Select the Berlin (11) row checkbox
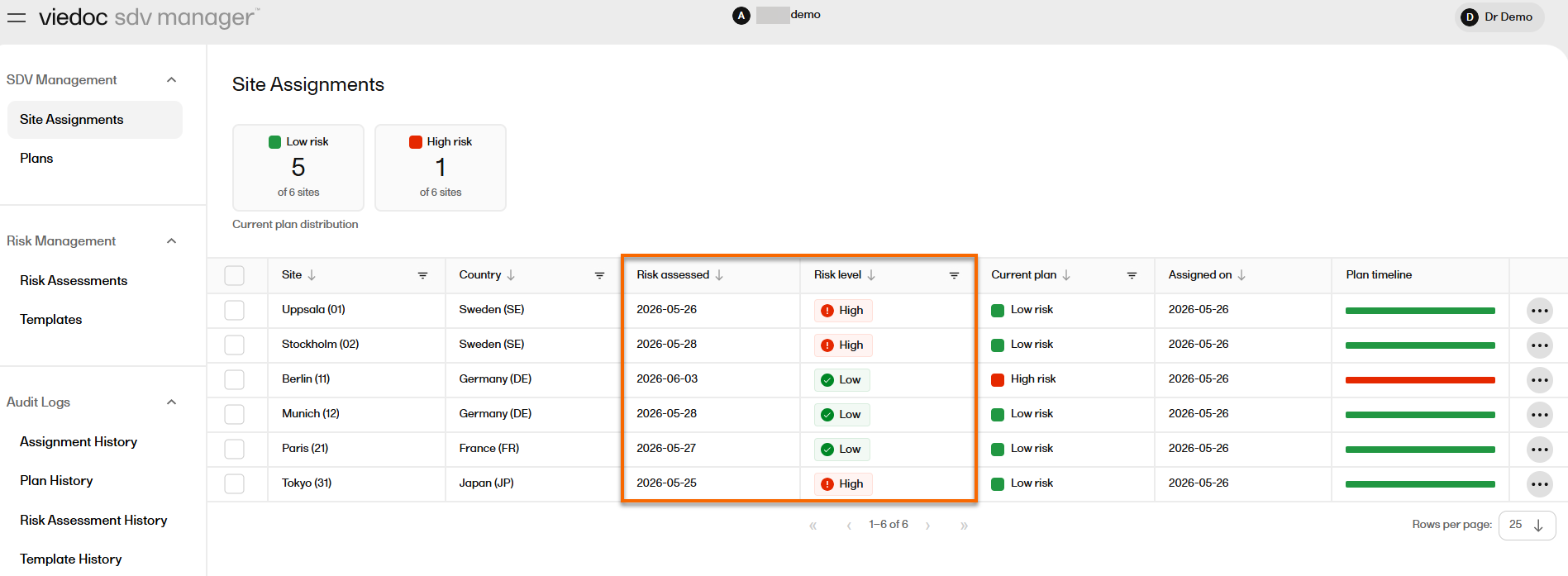 [235, 379]
